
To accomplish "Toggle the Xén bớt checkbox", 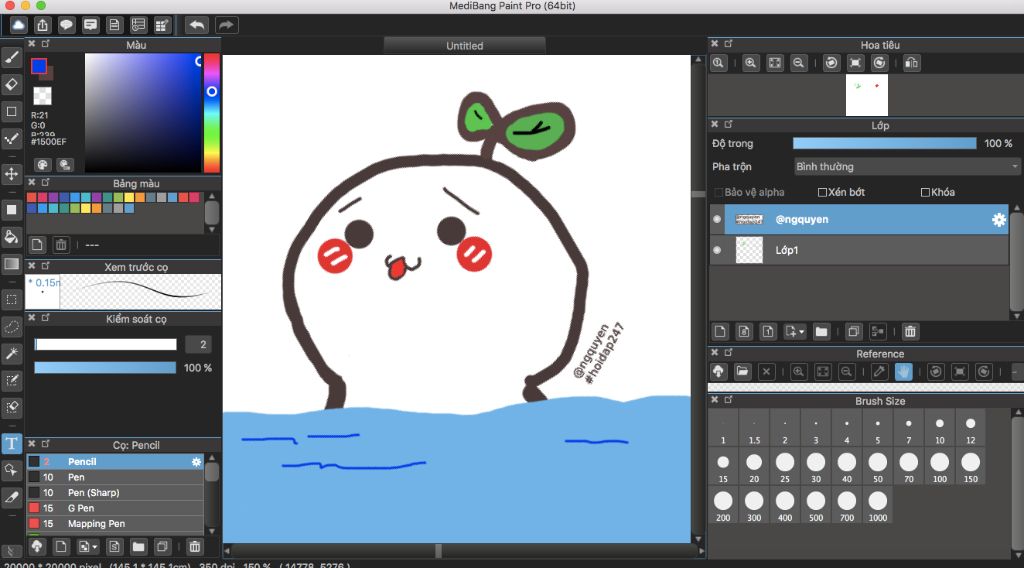I will [x=822, y=192].
